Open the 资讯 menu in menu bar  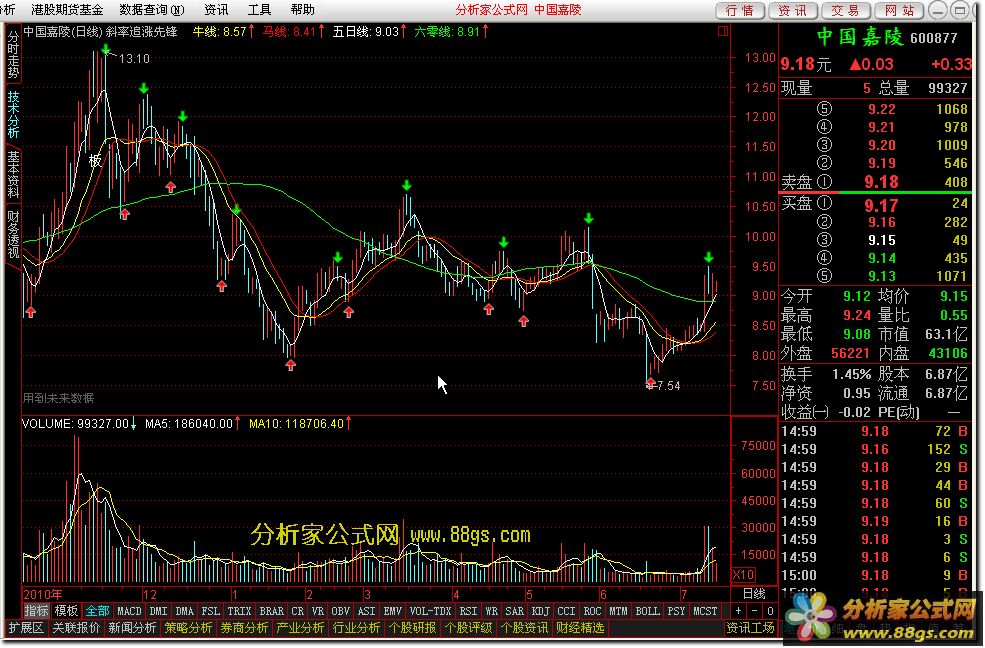pyautogui.click(x=215, y=10)
